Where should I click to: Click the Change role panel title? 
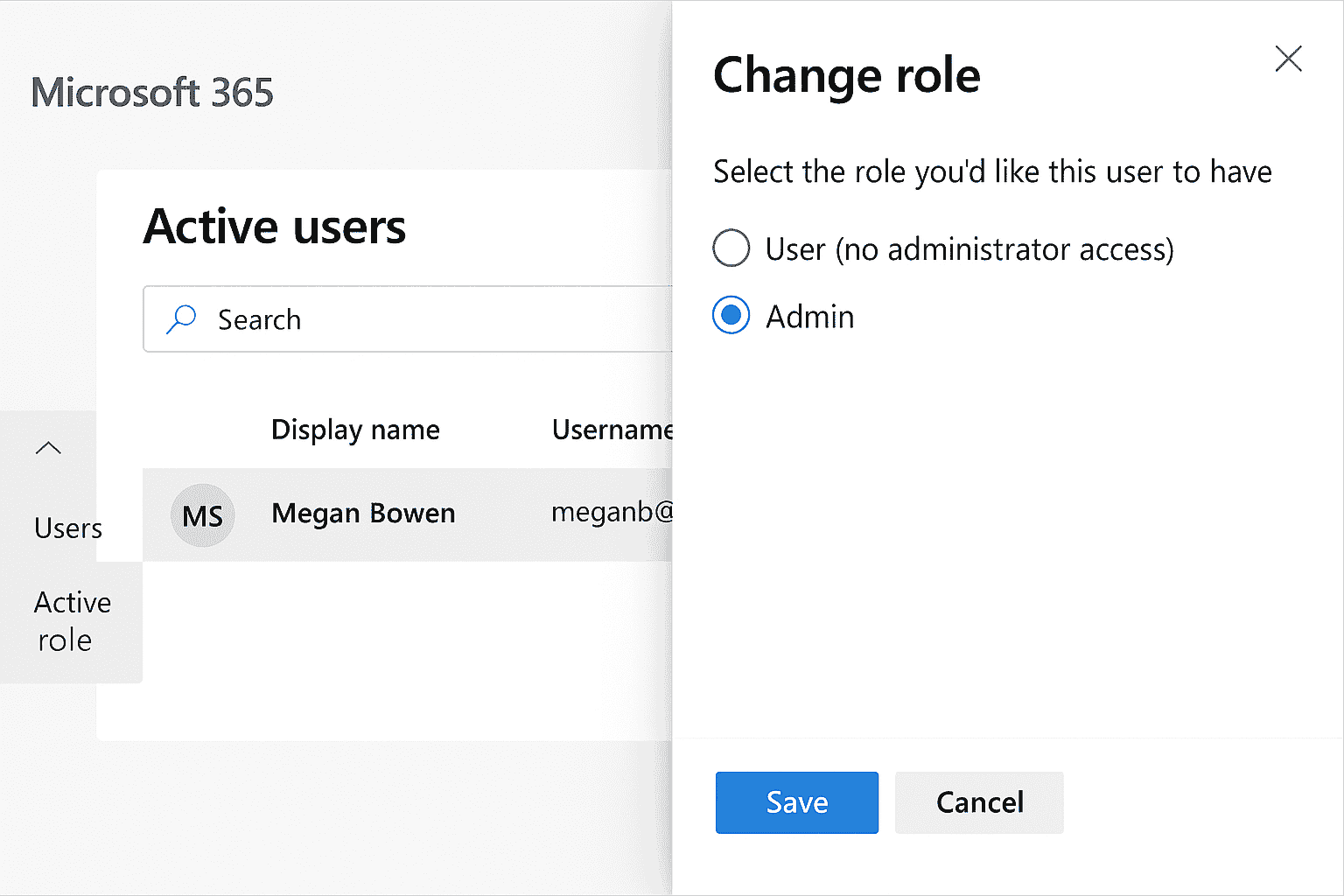tap(846, 75)
